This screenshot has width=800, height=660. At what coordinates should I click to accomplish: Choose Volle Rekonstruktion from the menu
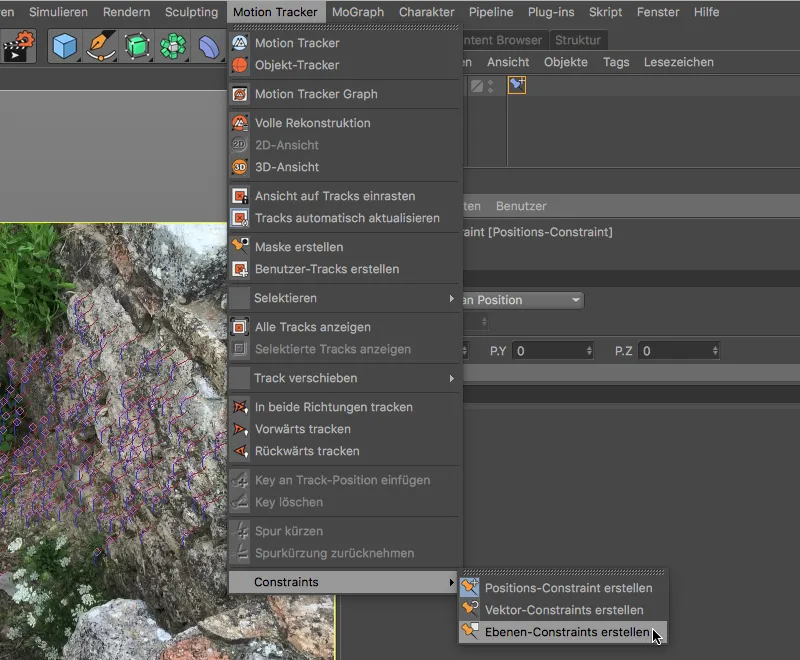point(344,123)
